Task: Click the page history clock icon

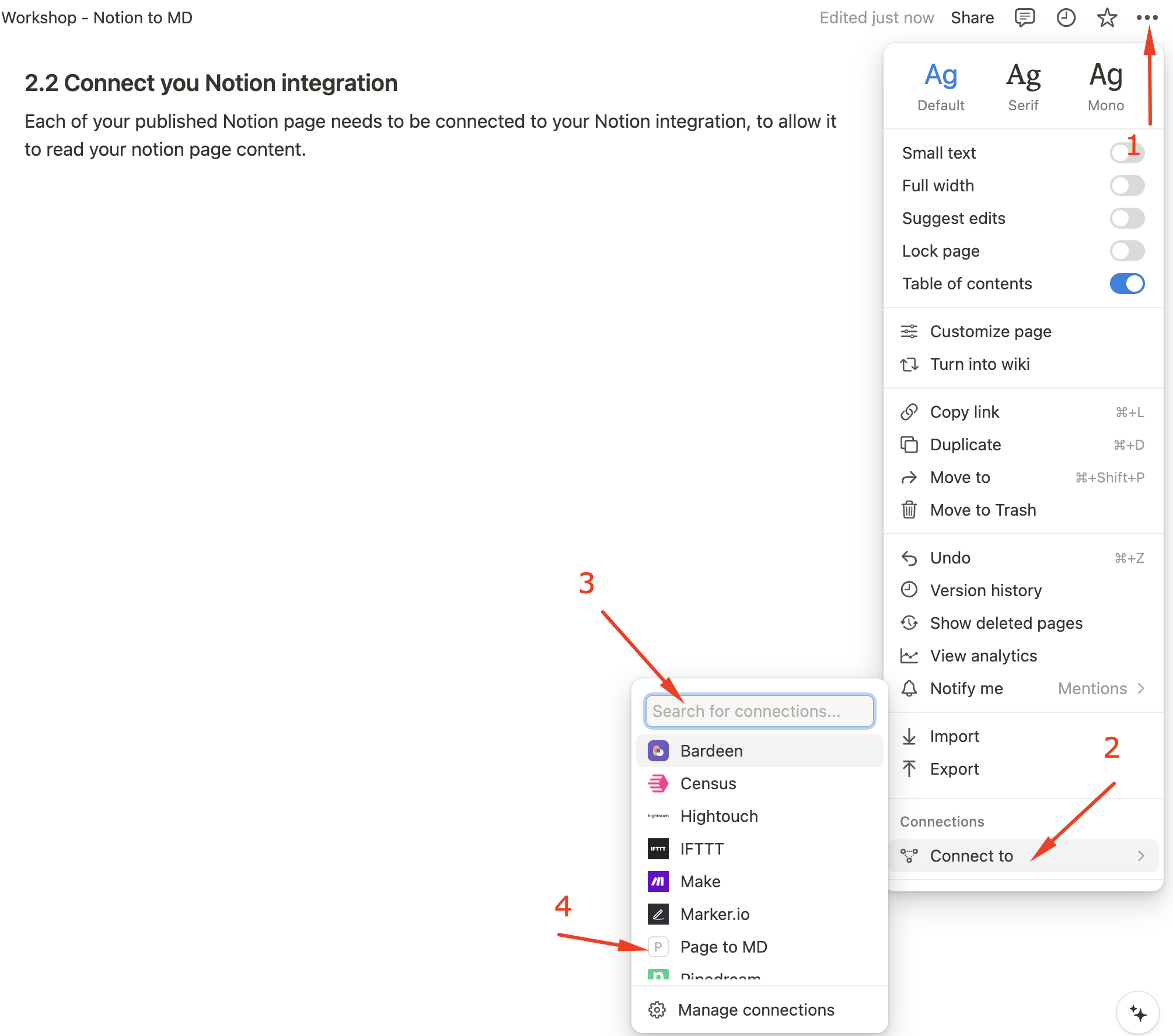Action: (x=1066, y=17)
